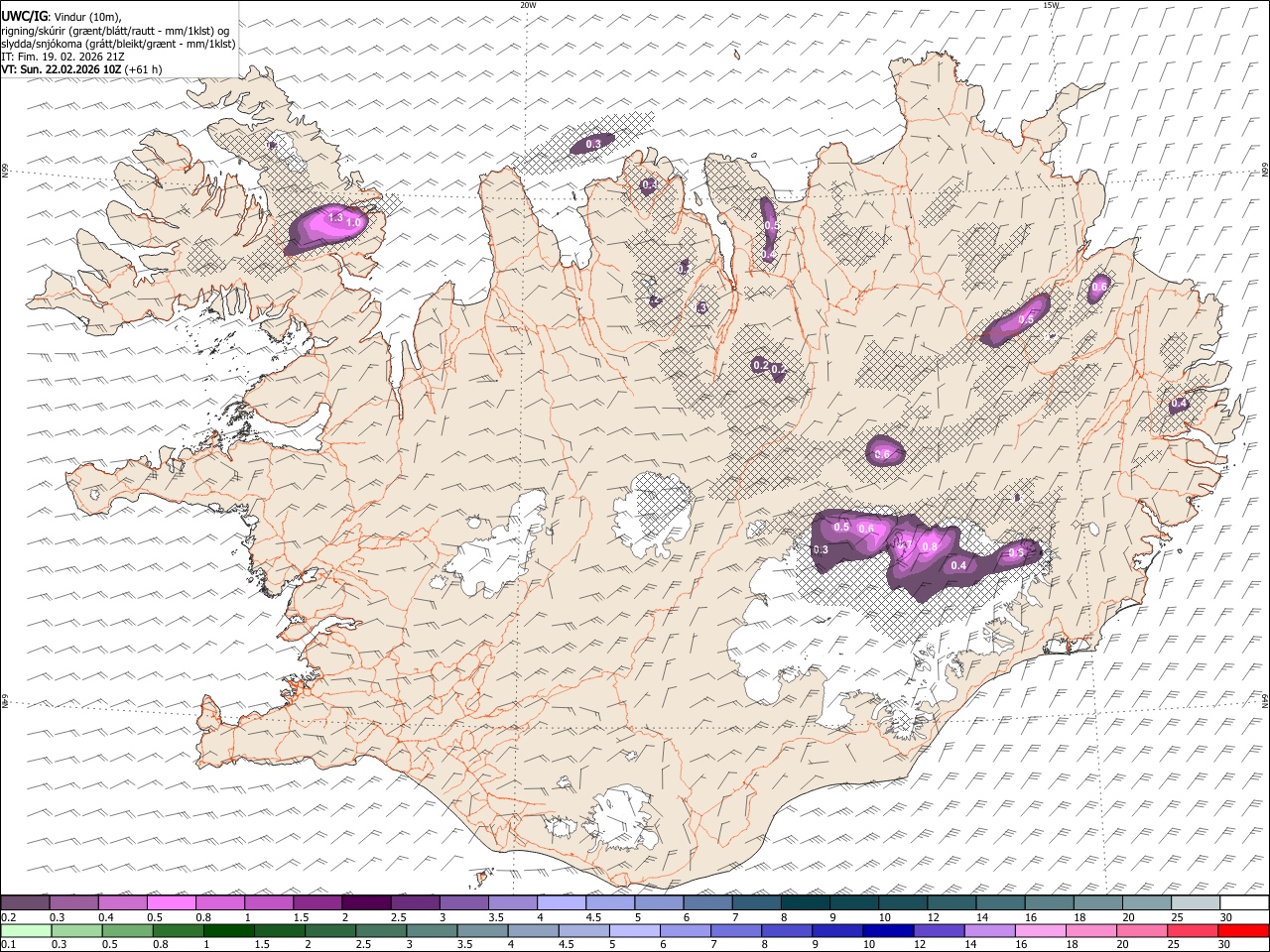Screen dimensions: 1270x952
Task: Click the light lavender 4 swatch, upper legend row
Action: coord(561,903)
